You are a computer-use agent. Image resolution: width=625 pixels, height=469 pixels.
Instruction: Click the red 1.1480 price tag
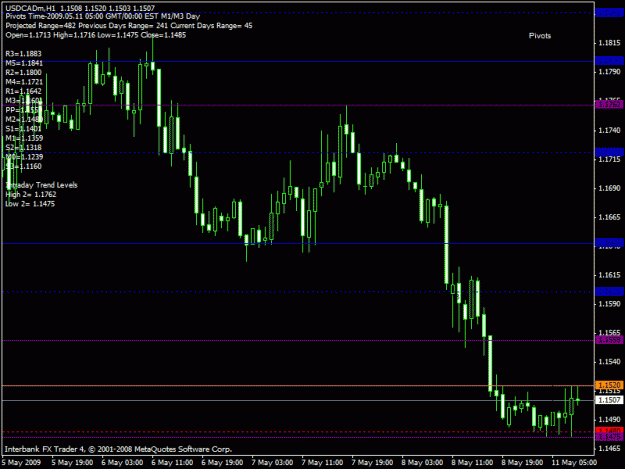pos(609,430)
